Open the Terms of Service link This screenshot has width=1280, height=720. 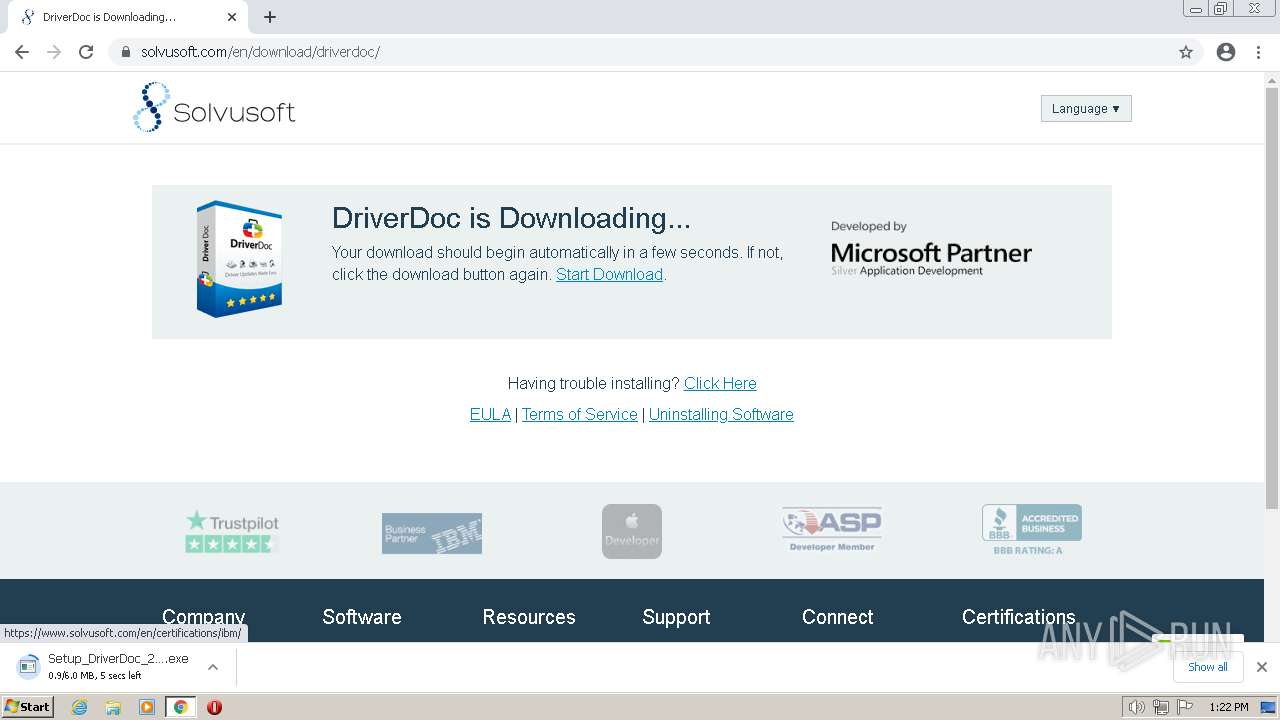pyautogui.click(x=580, y=414)
